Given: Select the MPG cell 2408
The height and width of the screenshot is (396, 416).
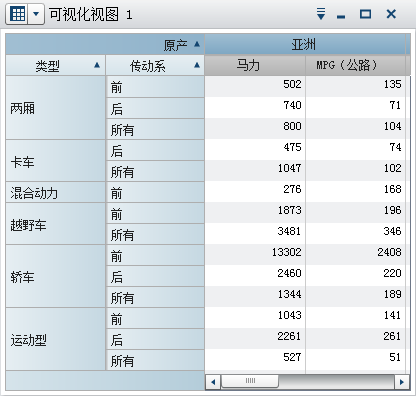Looking at the screenshot, I should point(355,254).
